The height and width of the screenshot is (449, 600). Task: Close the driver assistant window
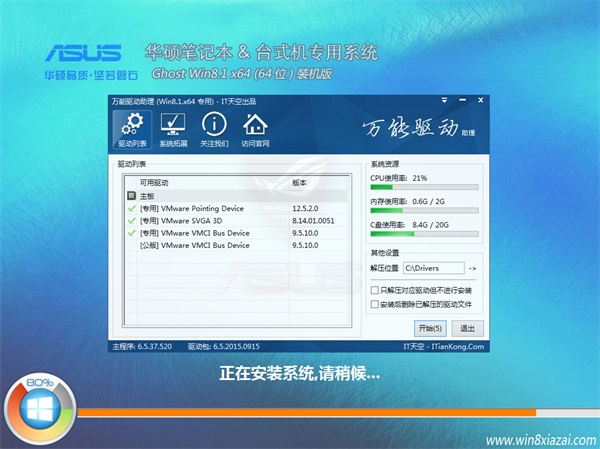click(x=478, y=101)
